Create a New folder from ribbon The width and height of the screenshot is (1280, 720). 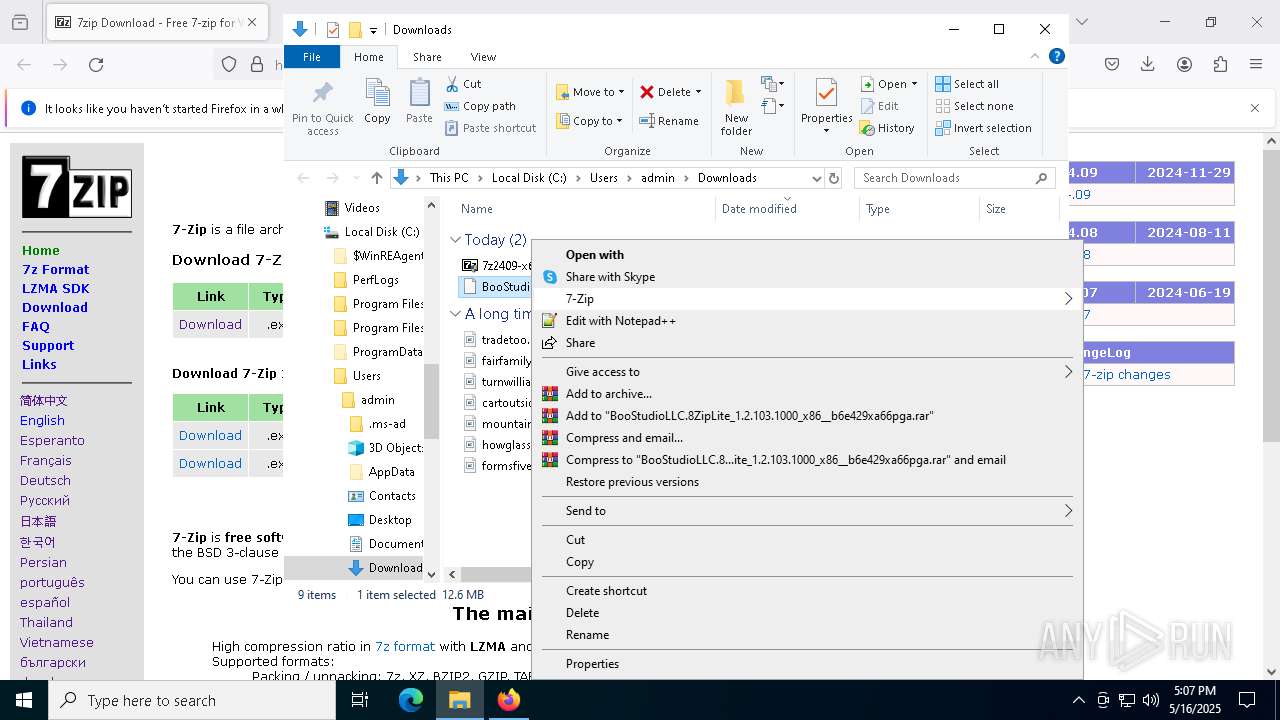pos(736,108)
